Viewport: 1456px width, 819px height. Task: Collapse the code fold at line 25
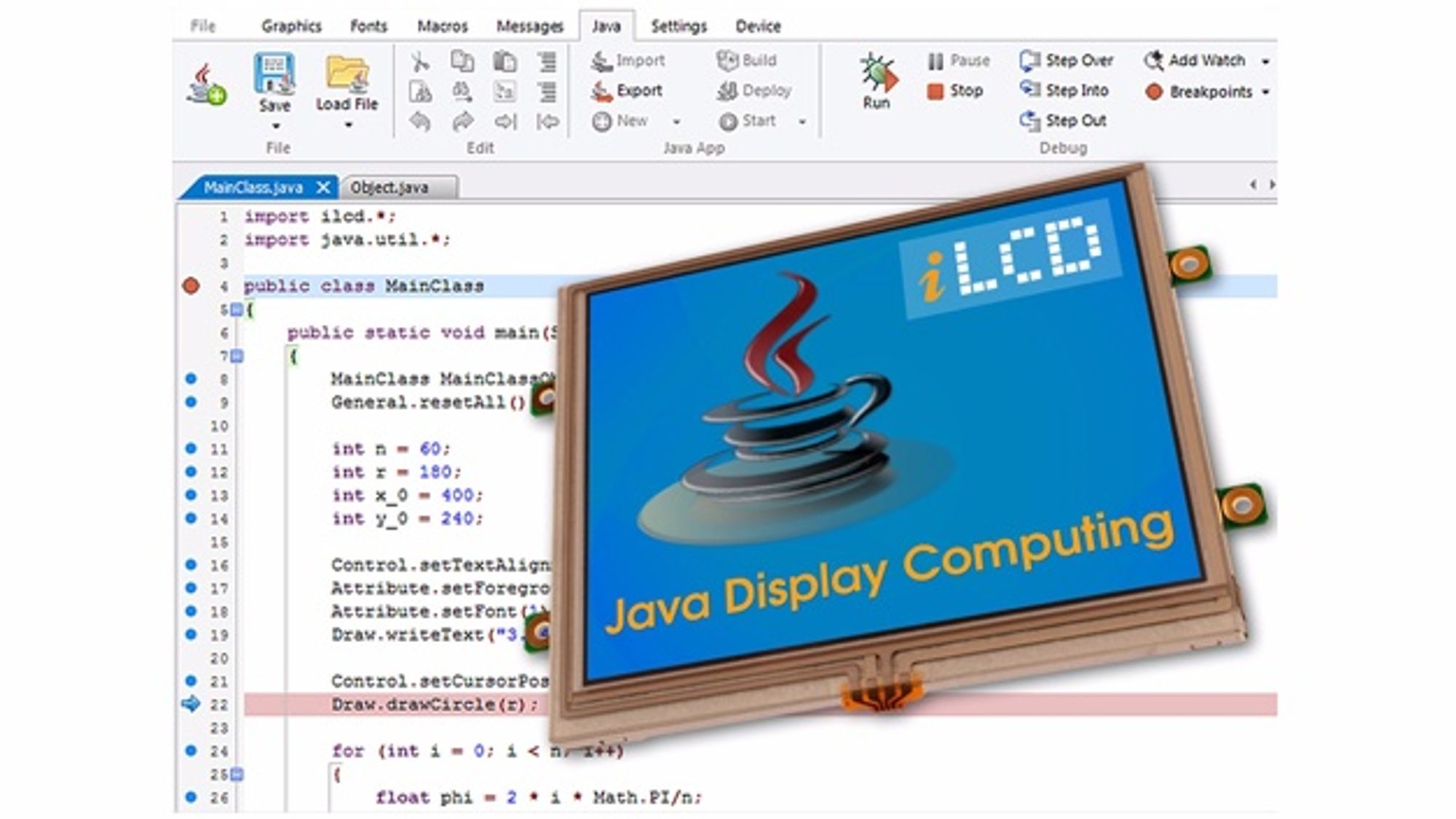point(237,774)
